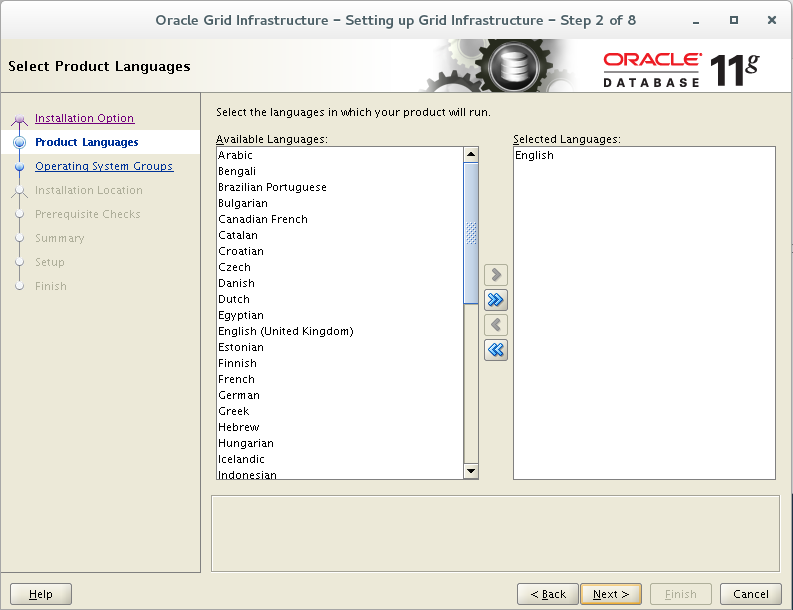Click the remove all languages double arrow

point(496,350)
